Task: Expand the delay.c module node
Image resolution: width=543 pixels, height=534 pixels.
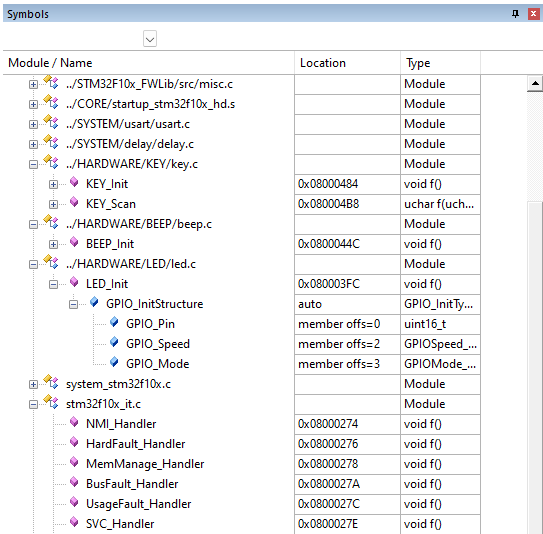Action: click(x=33, y=144)
